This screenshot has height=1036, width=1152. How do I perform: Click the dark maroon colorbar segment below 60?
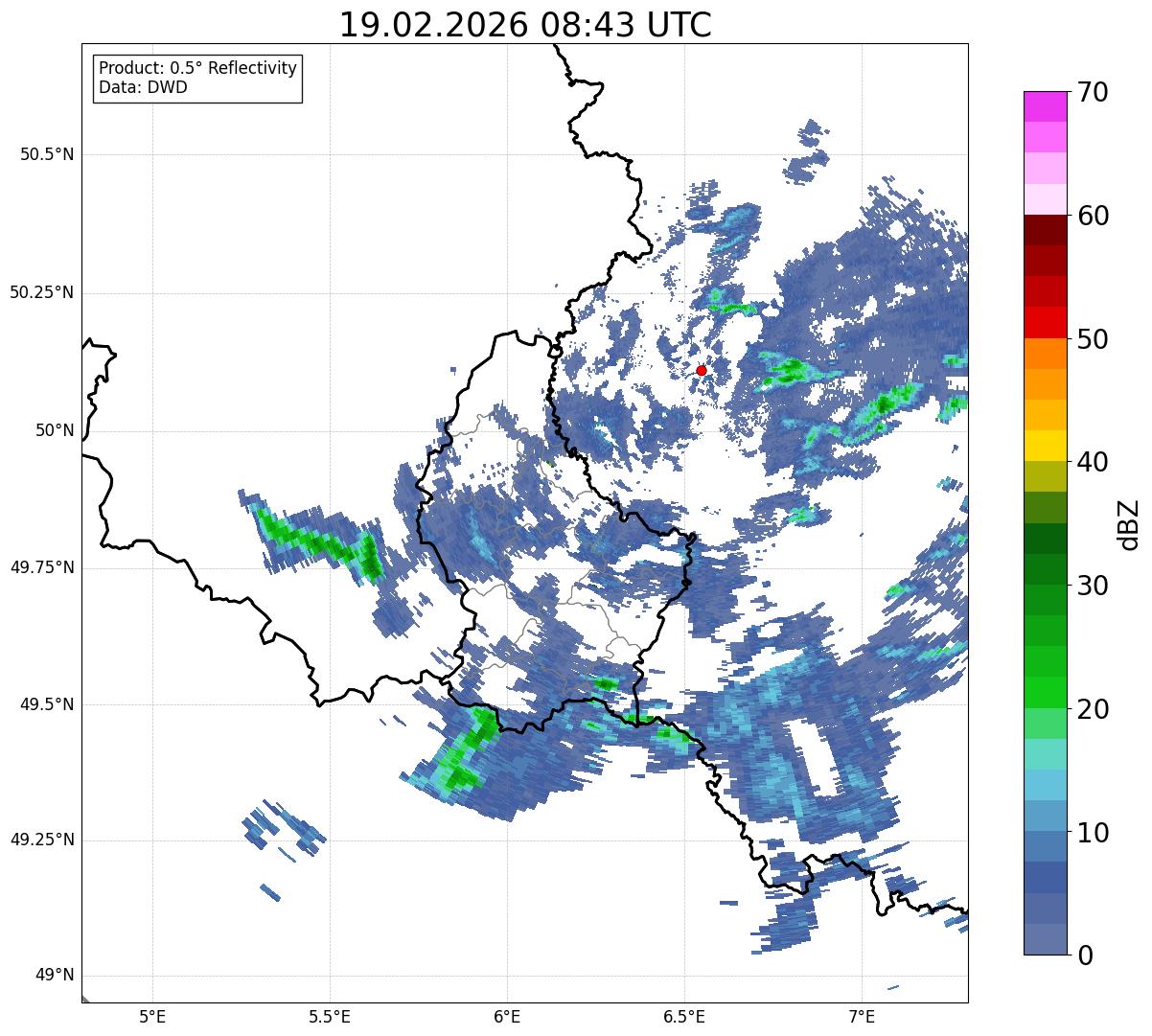click(1045, 230)
